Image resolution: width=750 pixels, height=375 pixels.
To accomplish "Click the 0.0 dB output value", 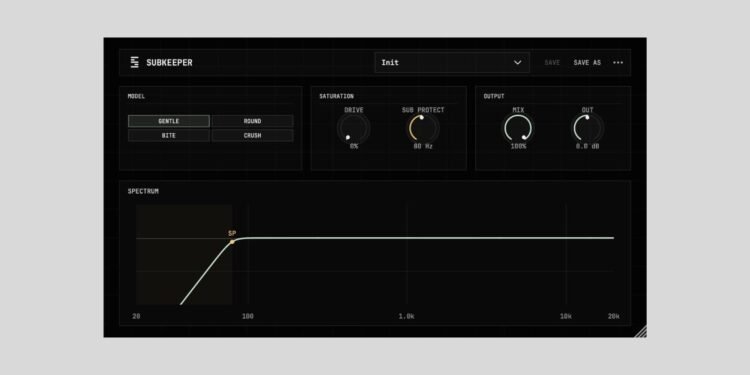I will tap(587, 146).
